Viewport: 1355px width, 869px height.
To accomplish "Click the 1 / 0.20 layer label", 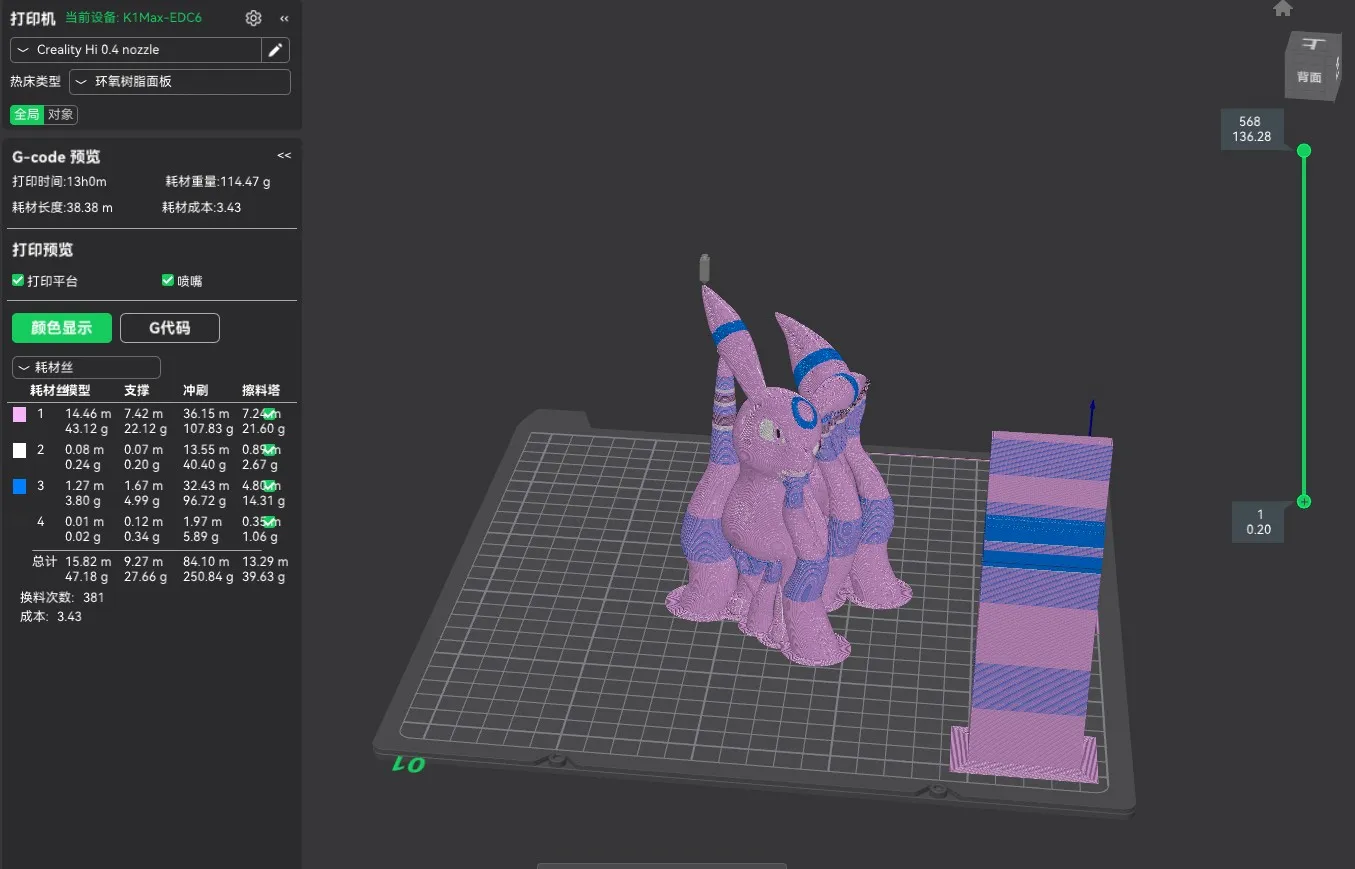I will pyautogui.click(x=1259, y=522).
